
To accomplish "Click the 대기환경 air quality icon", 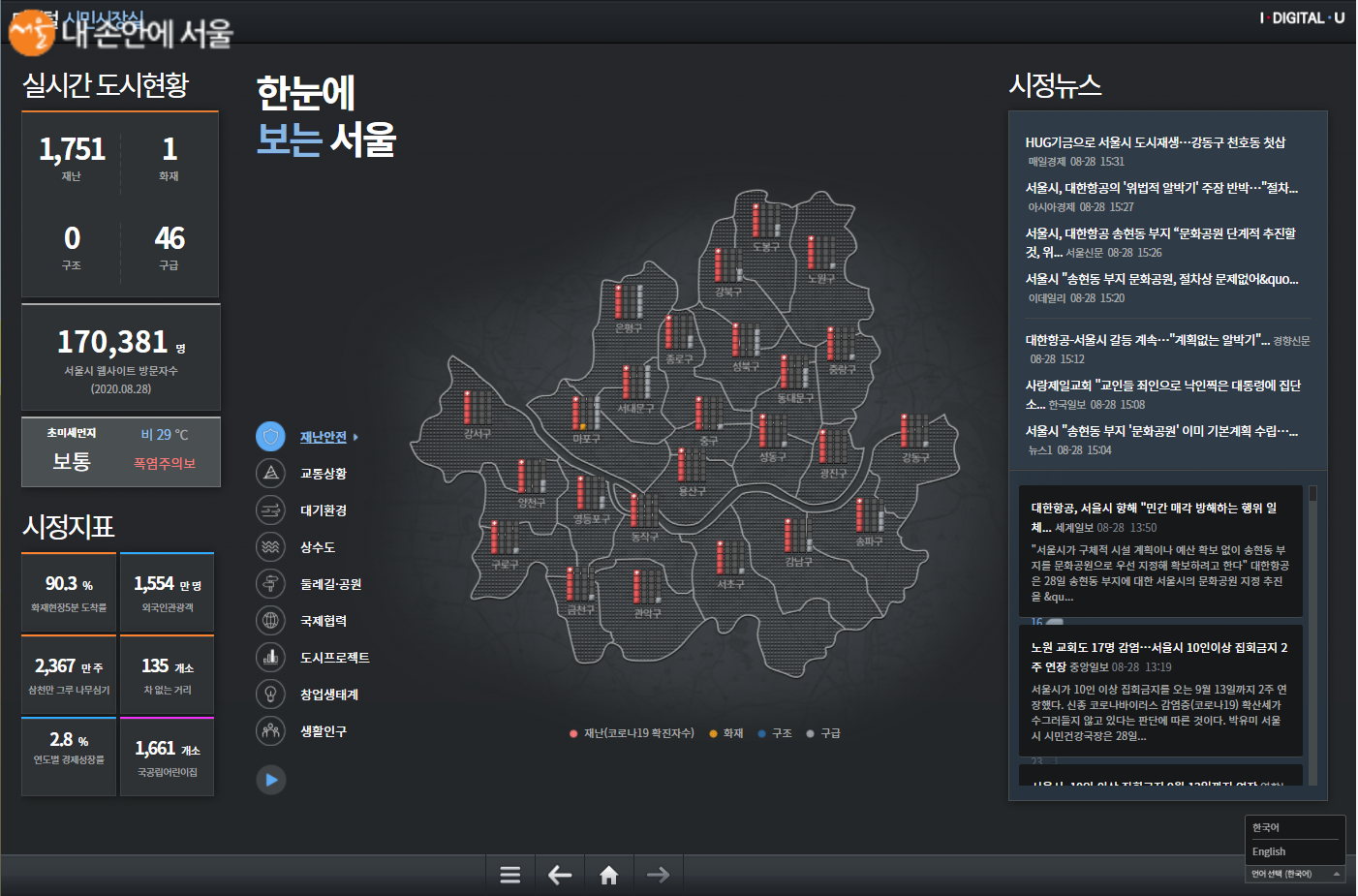I will [271, 510].
